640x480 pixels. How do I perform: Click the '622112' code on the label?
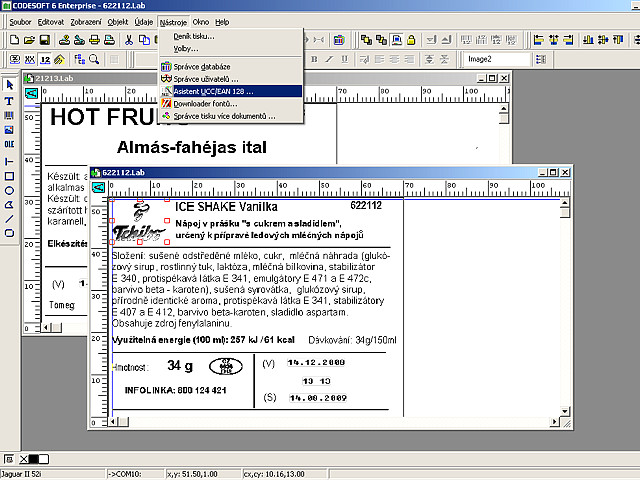366,205
